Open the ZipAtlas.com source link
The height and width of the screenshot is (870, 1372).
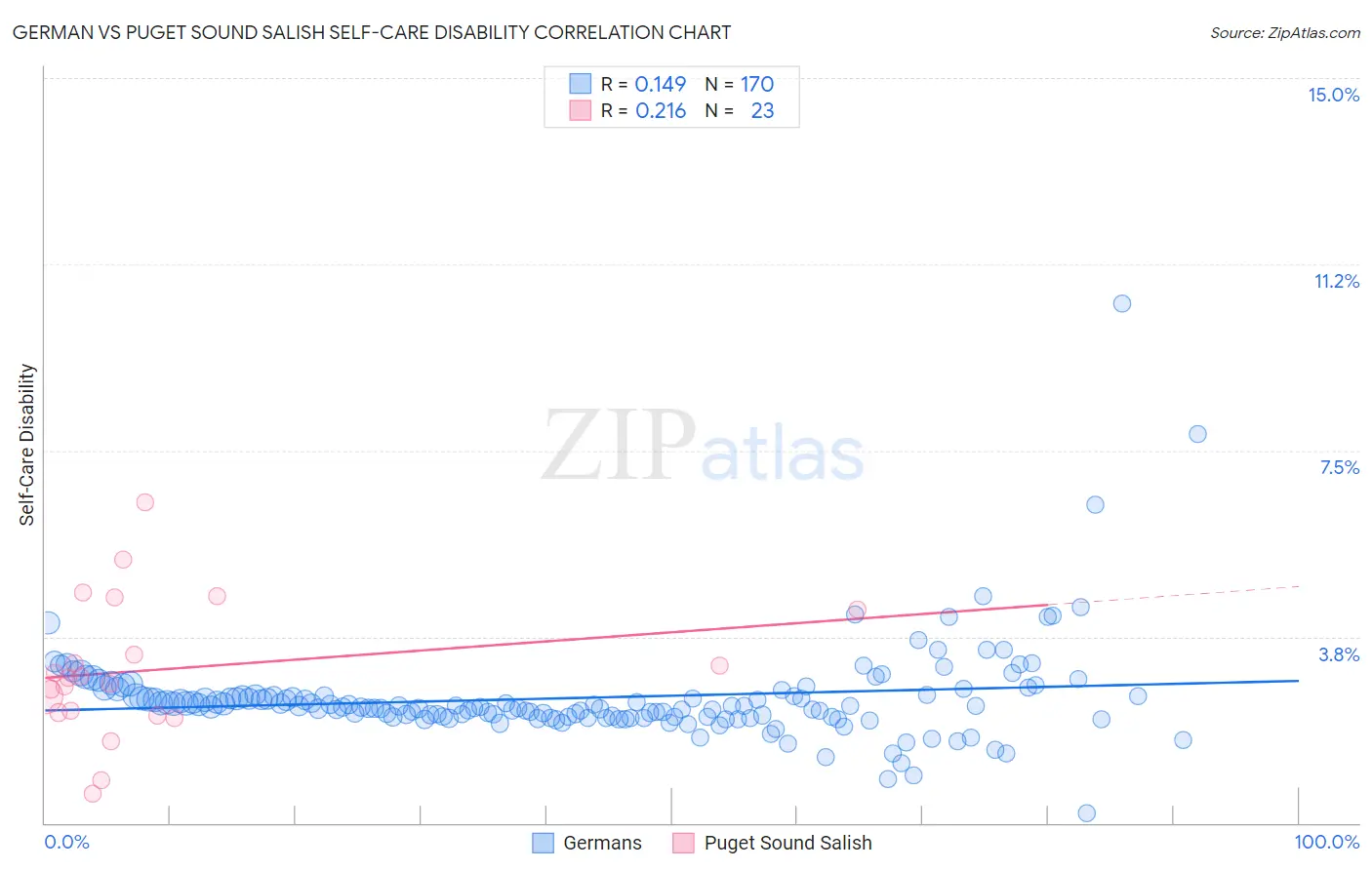pyautogui.click(x=1285, y=32)
